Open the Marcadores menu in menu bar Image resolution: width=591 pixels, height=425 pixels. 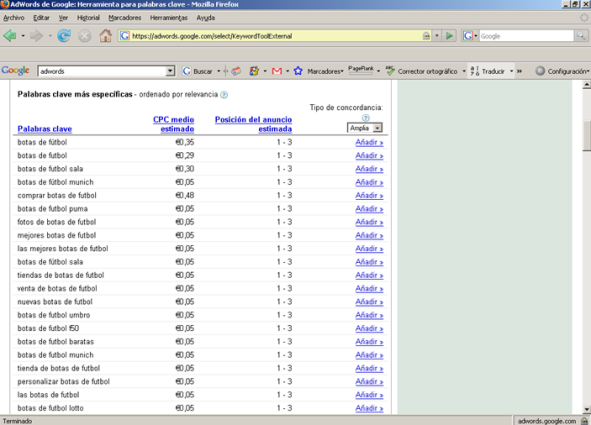(x=124, y=18)
